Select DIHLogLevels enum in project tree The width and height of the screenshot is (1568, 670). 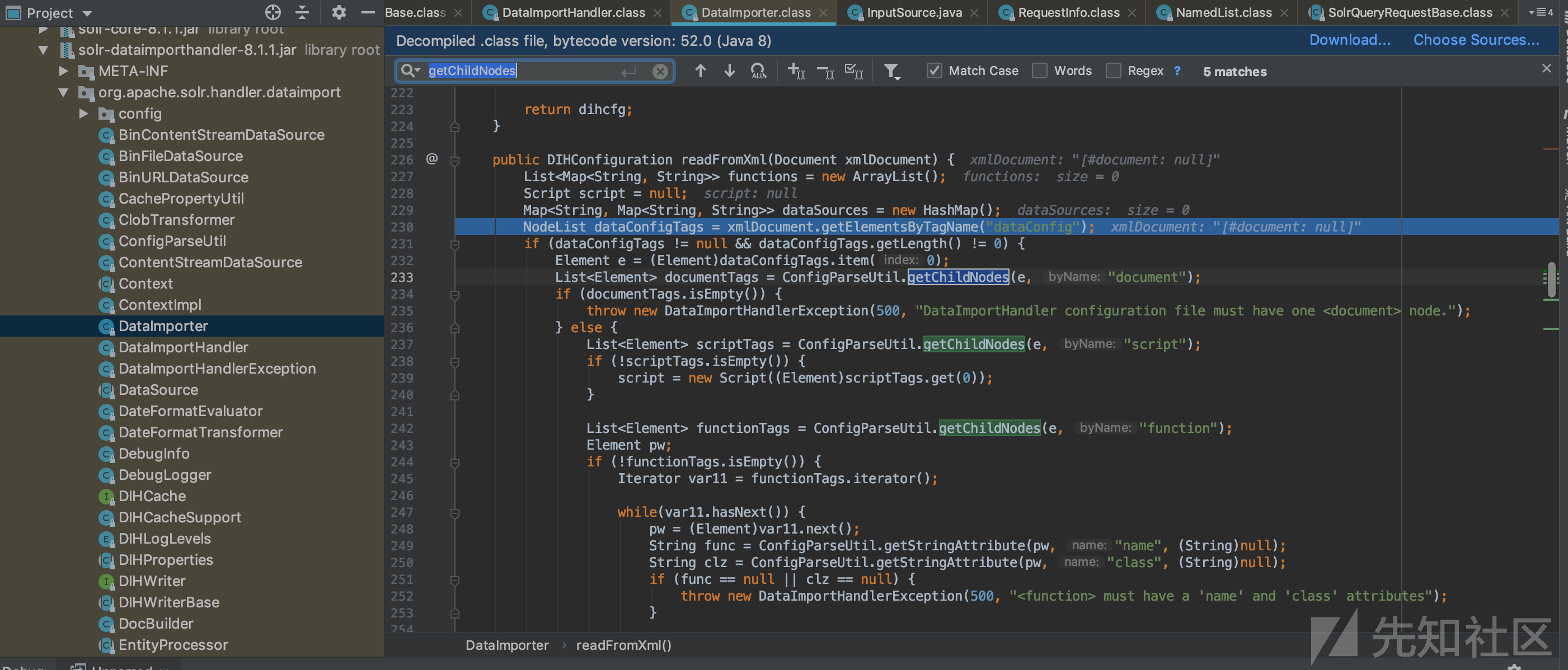click(x=165, y=539)
